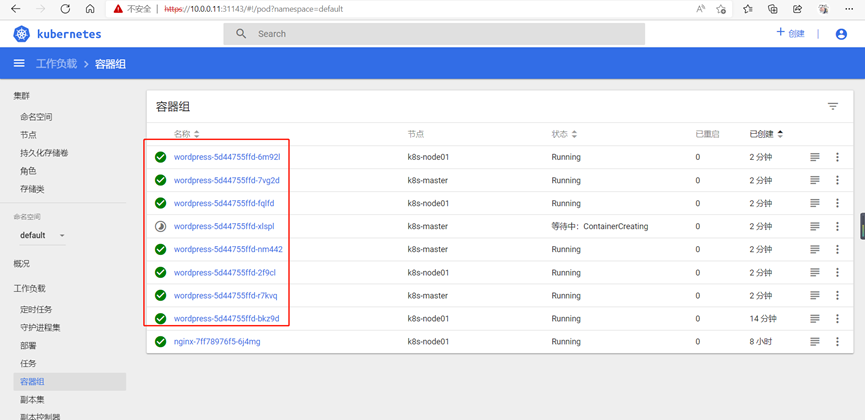Focus the dashboard Search field

tap(434, 34)
